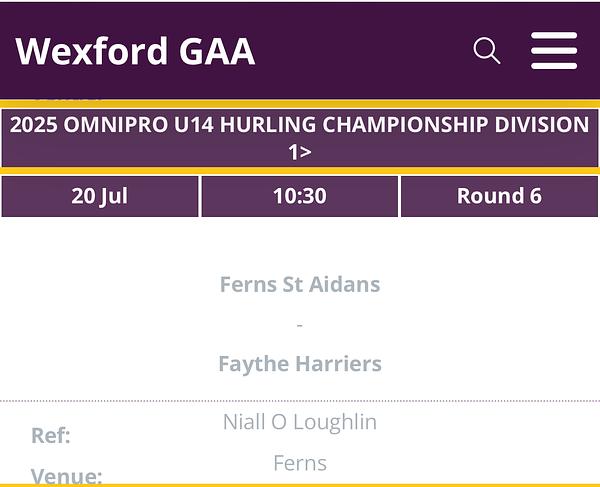Click the dotted separator under Faythe Harriers
Screen dimensions: 600x487
(300, 401)
